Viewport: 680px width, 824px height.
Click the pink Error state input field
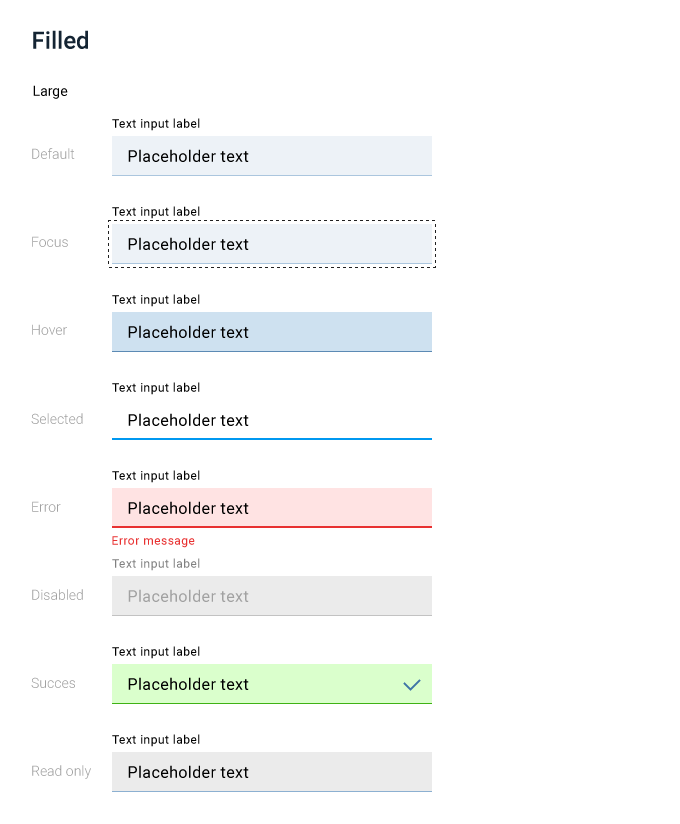click(x=272, y=508)
